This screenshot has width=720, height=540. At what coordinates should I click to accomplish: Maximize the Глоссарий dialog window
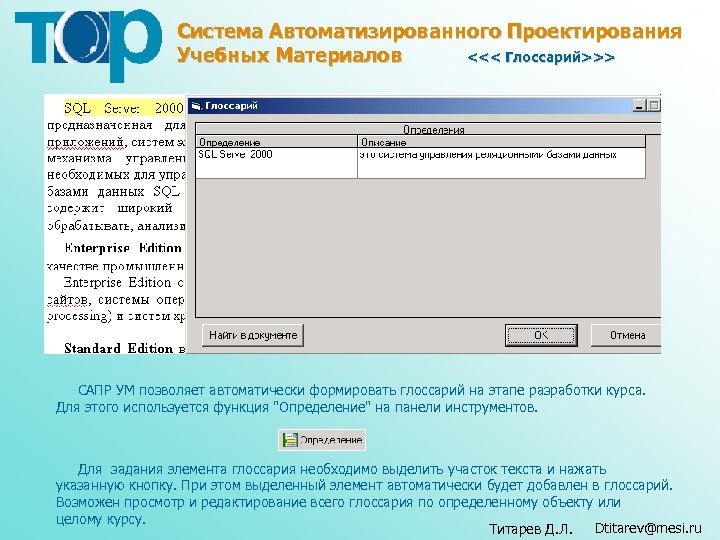pos(654,106)
